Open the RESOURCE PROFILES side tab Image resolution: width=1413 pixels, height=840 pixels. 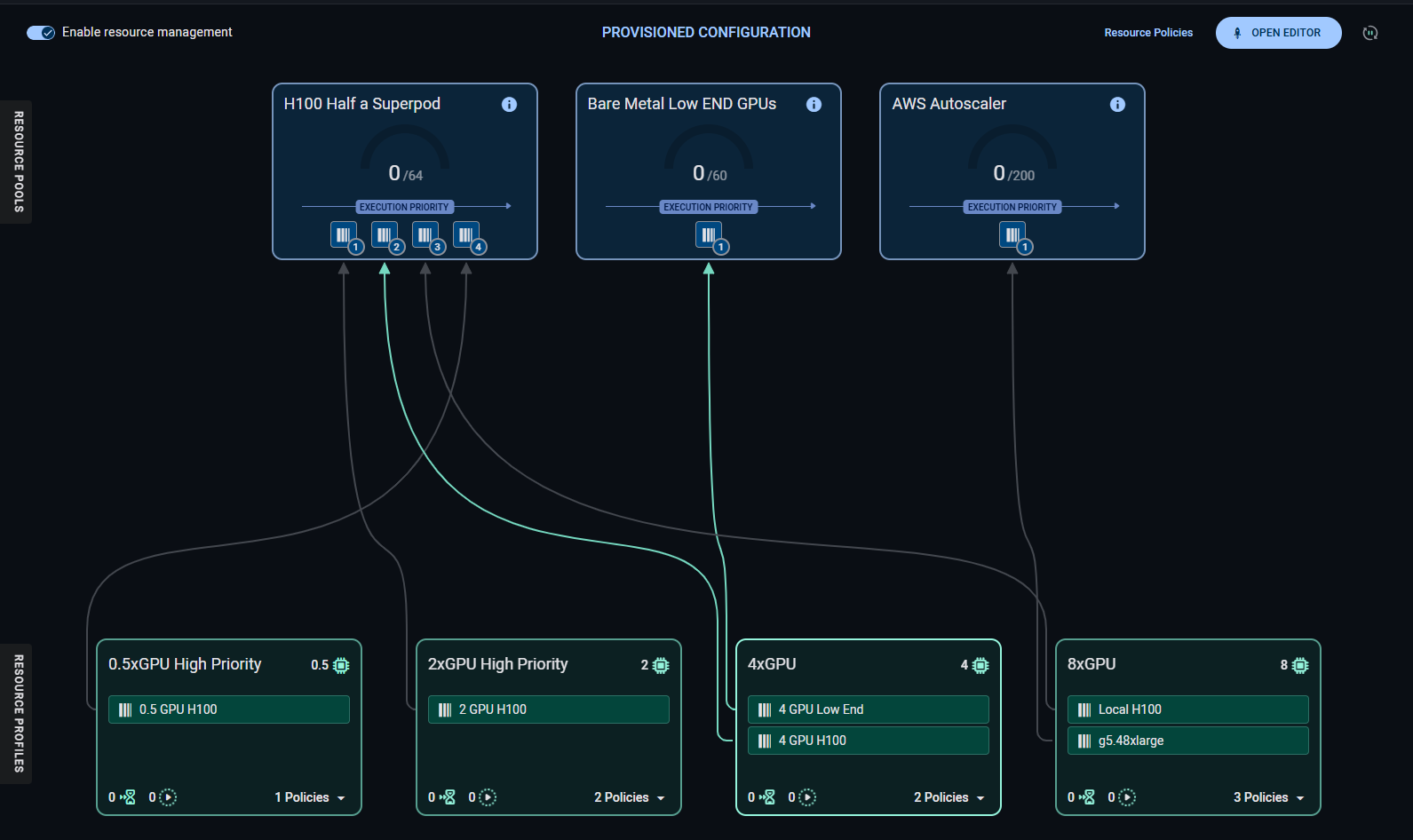18,713
